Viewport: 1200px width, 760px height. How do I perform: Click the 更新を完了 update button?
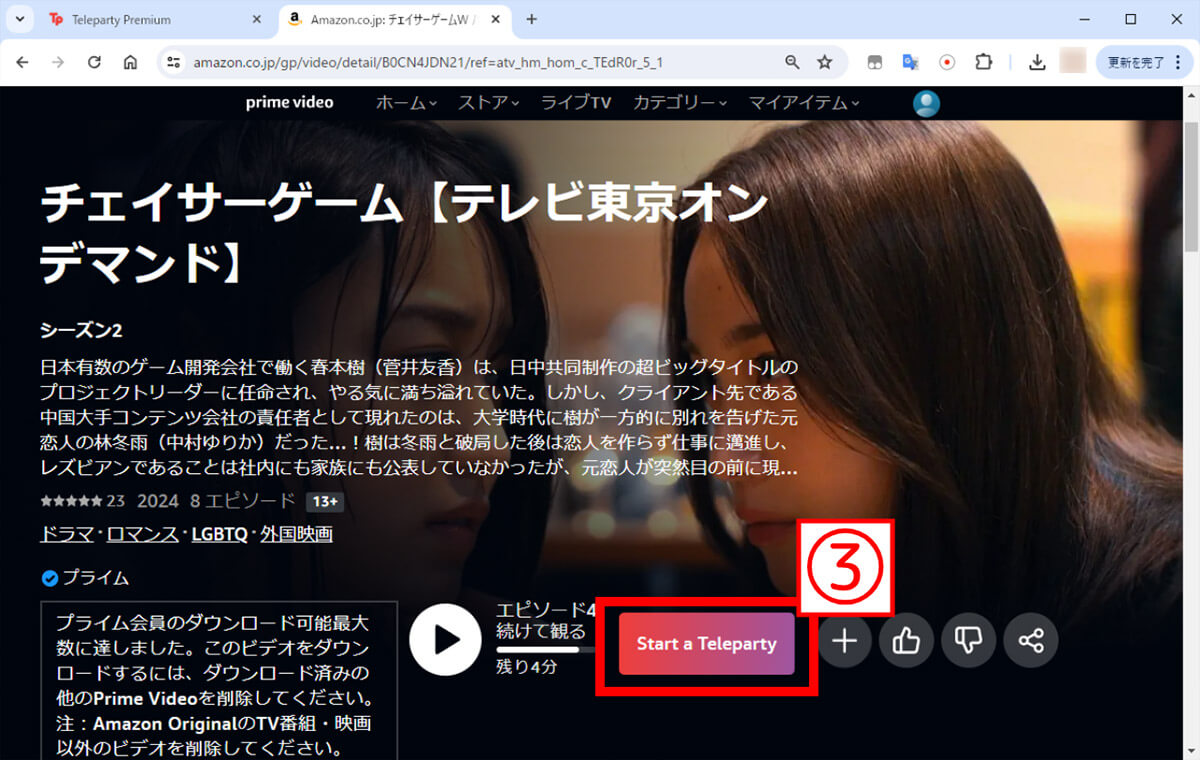point(1144,62)
